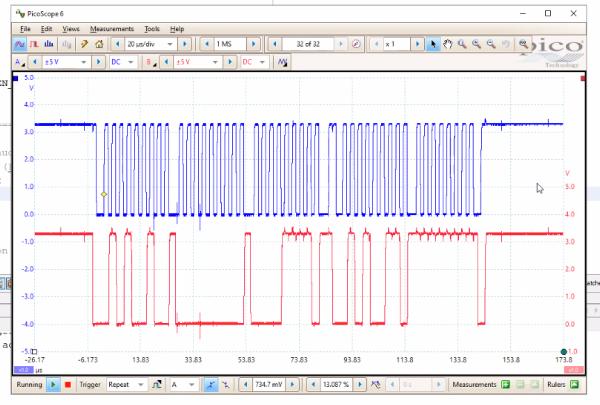Click the post-trigger delay icon
This screenshot has height=405, width=600.
pyautogui.click(x=376, y=385)
